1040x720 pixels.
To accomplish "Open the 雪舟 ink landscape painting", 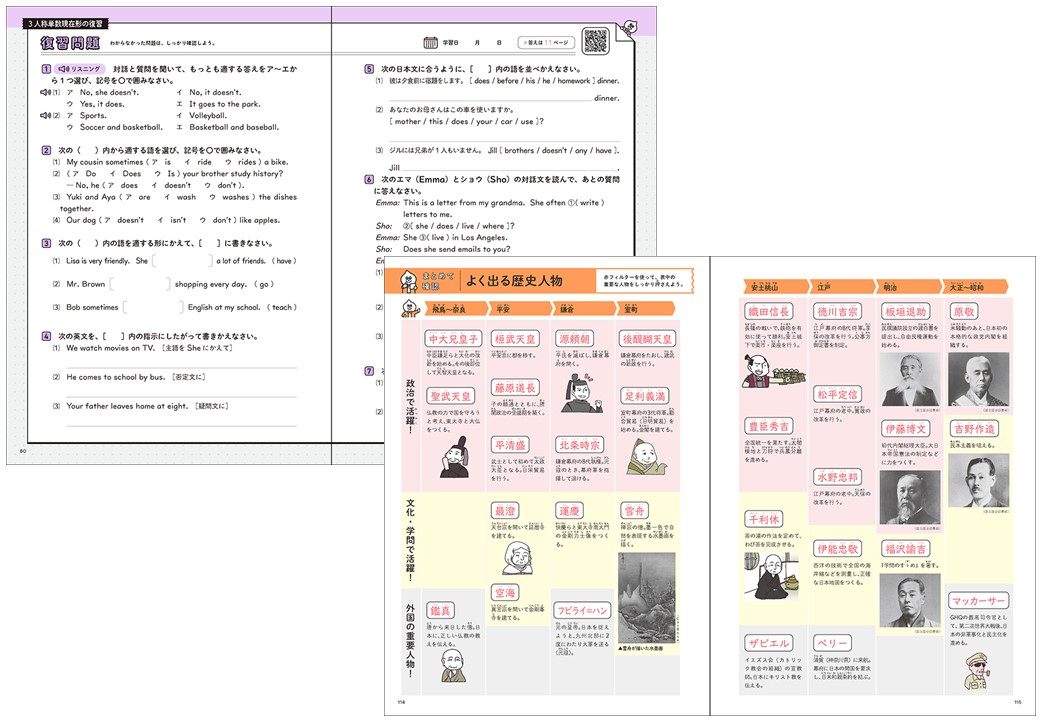I will [x=646, y=598].
